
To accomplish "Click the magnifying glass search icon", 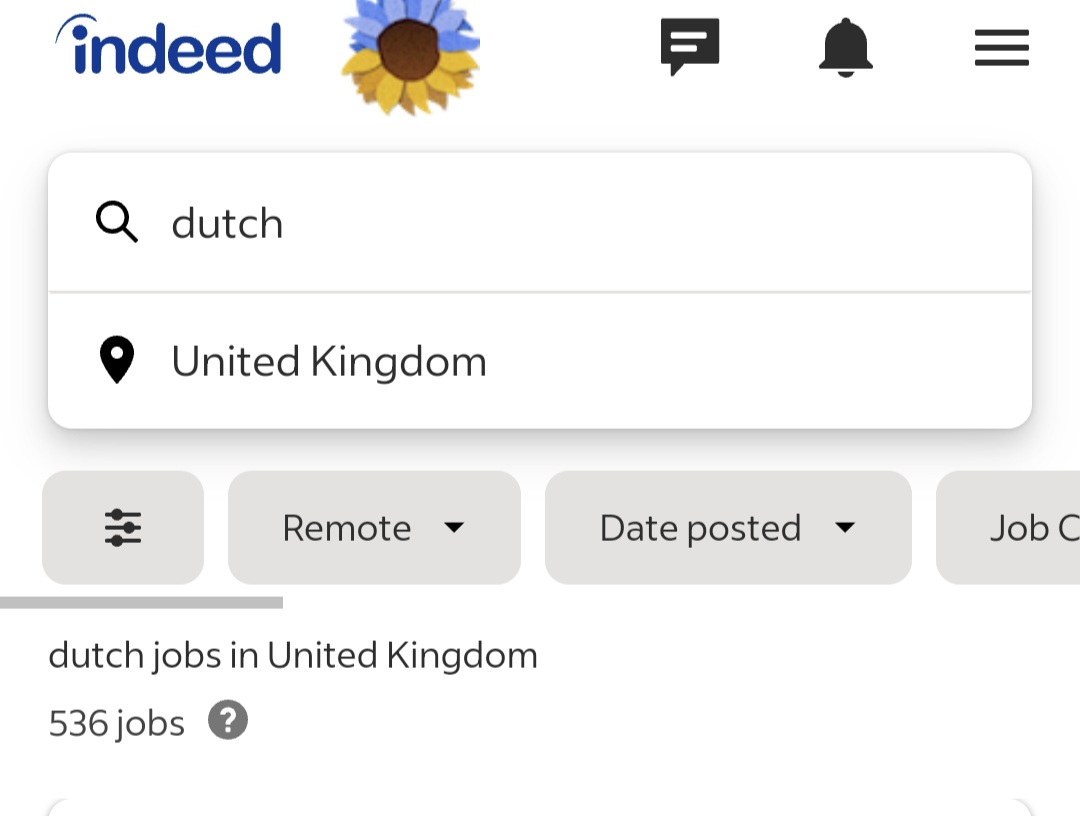I will [117, 222].
